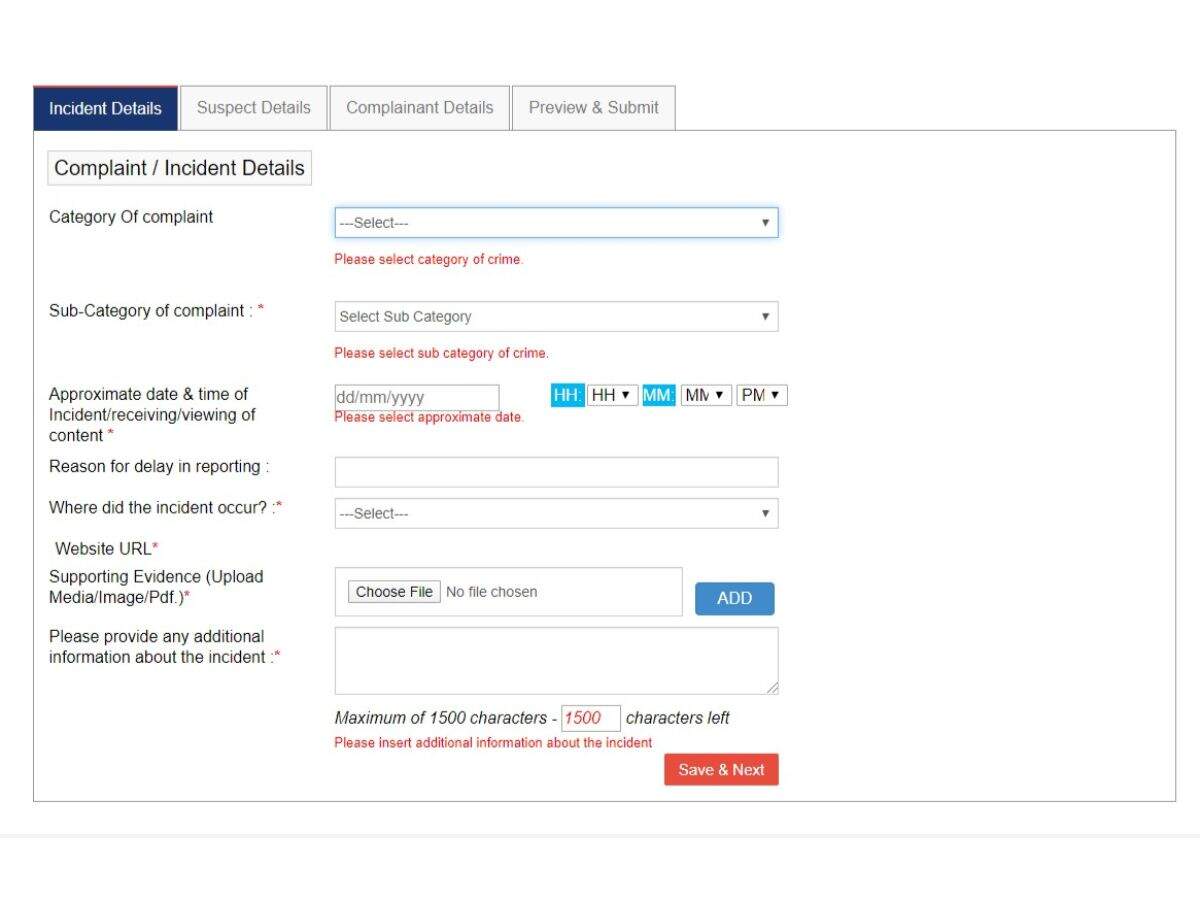Click the 'Please select category of crime' warning text
The image size is (1200, 900).
[429, 259]
